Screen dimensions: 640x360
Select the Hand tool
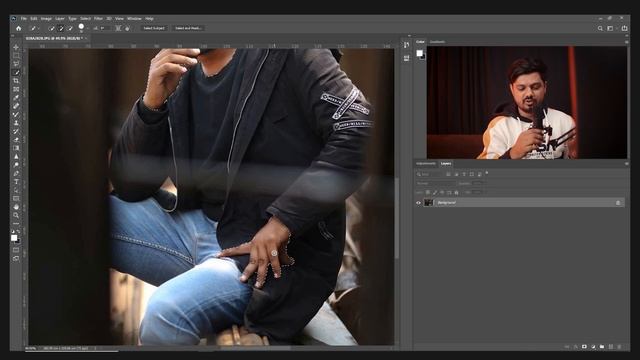16,207
